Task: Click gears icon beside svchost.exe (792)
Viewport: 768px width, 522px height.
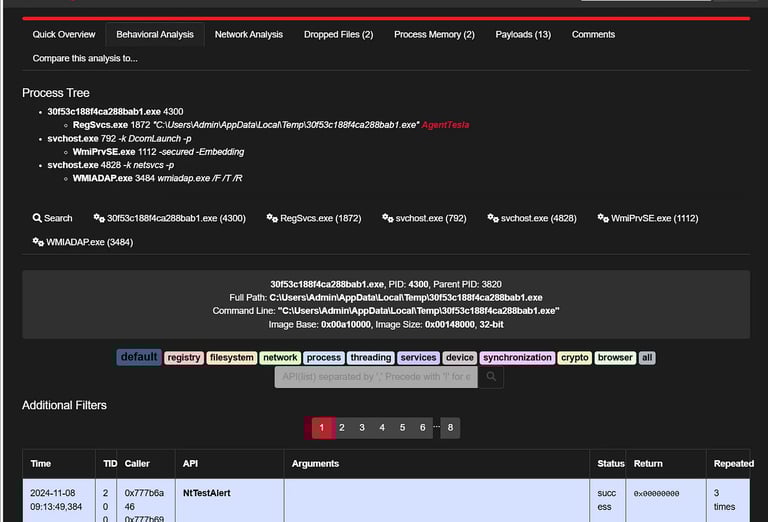Action: coord(388,218)
